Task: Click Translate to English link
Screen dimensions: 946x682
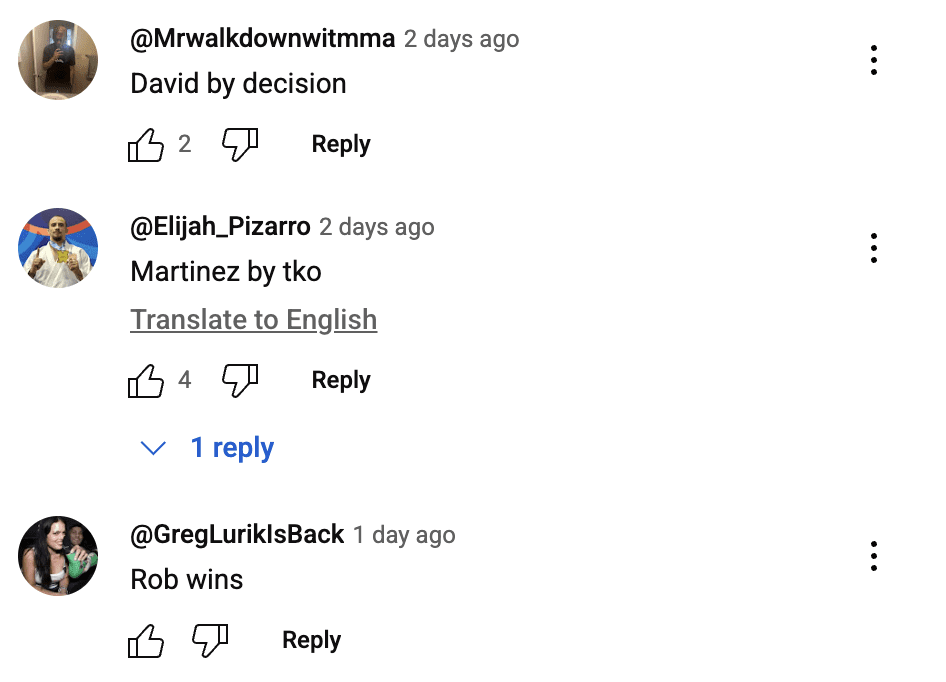Action: (254, 320)
